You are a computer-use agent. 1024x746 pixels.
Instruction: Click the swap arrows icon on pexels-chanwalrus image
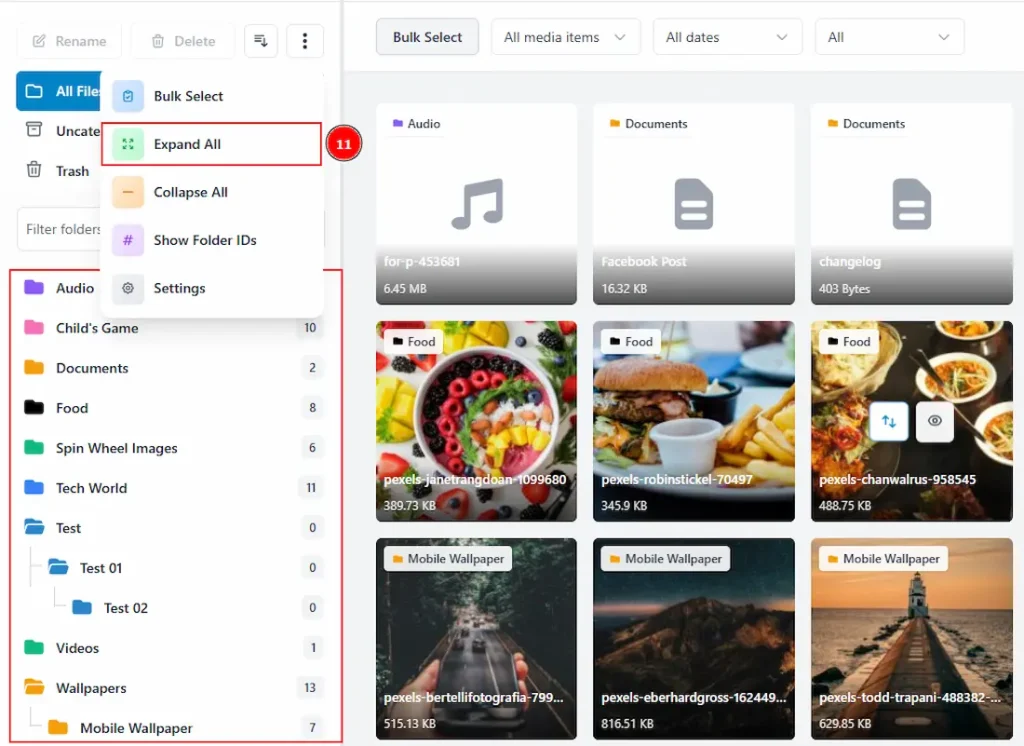pyautogui.click(x=889, y=421)
